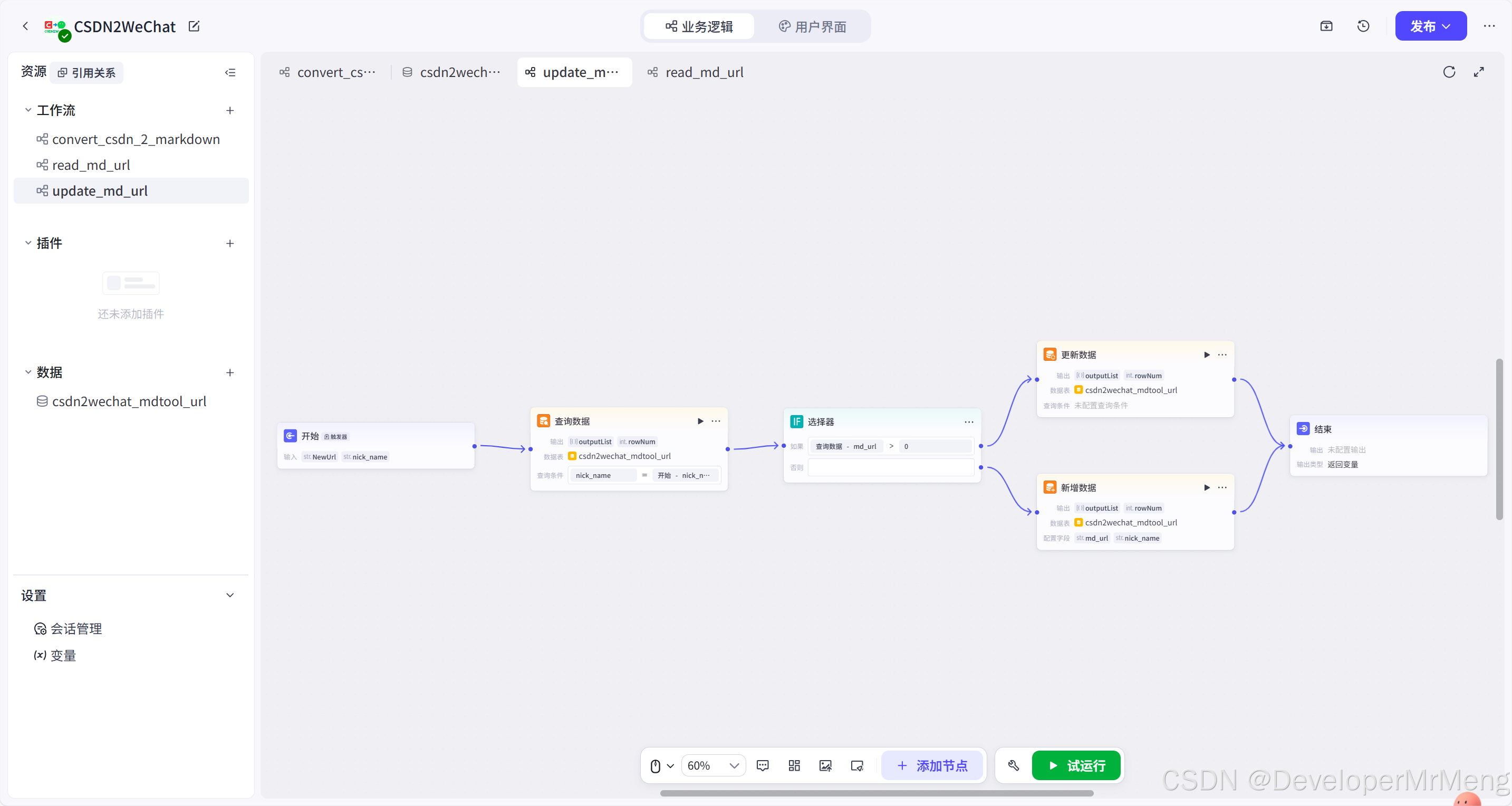Open the 选择器 node more options
1512x806 pixels.
pos(968,421)
